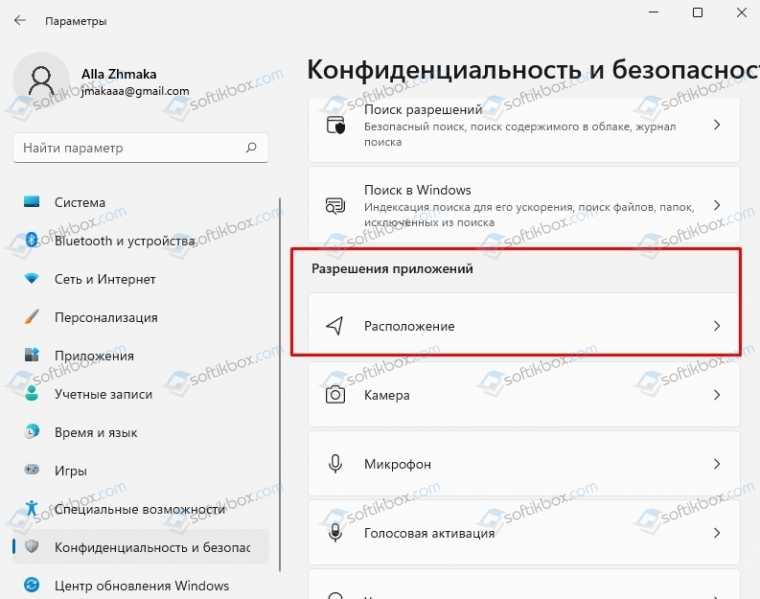This screenshot has width=760, height=599.
Task: Expand Поиск разрешений via its chevron
Action: [x=717, y=125]
